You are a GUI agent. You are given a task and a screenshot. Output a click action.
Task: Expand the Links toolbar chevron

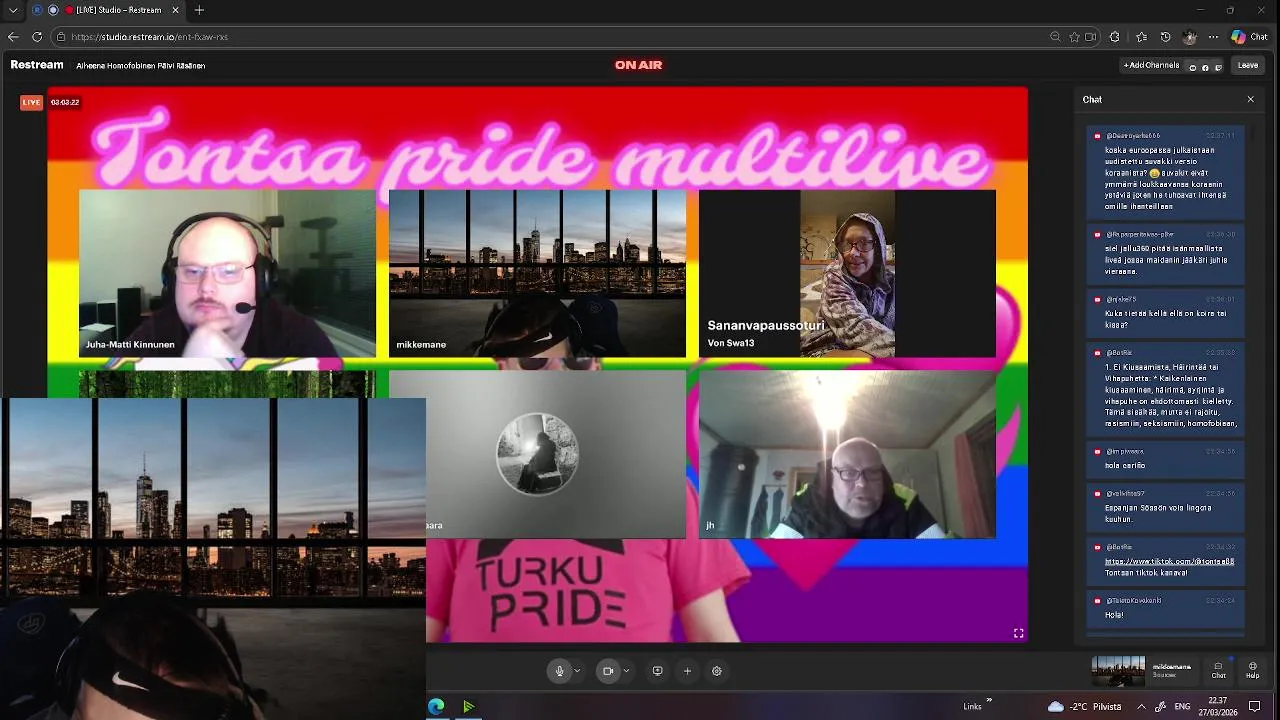(989, 700)
